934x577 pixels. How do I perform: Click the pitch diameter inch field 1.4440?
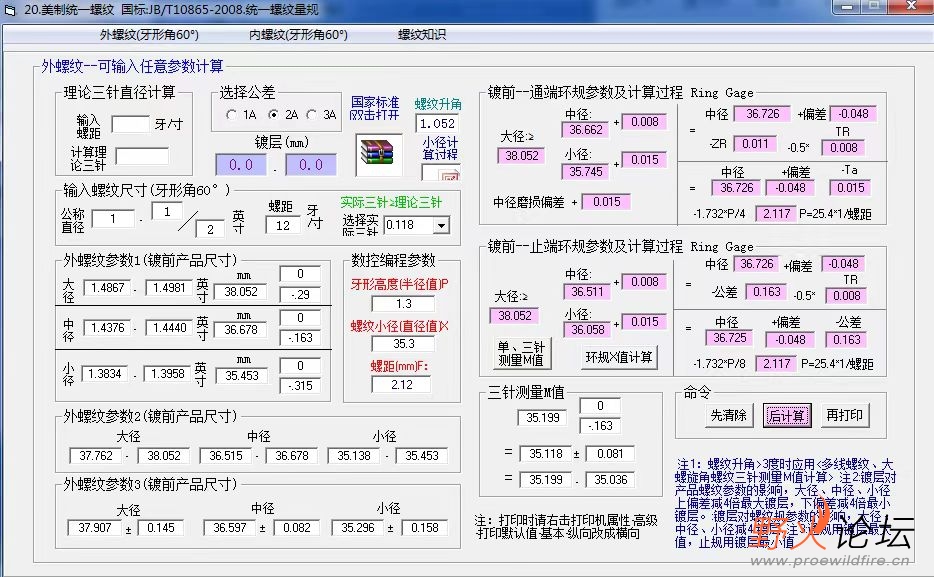(x=169, y=328)
